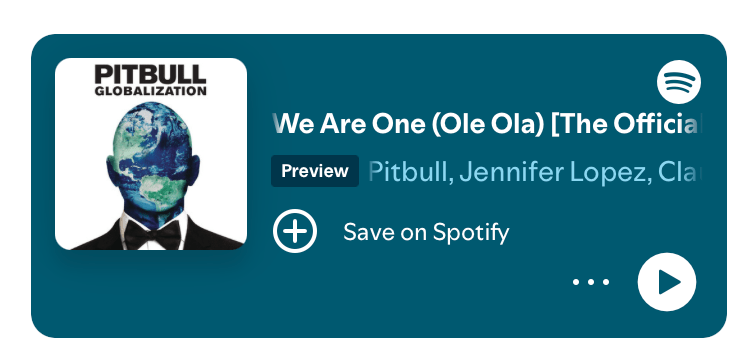Click the Globalization album cover thumbnail
Screen dimensions: 754x360
[151, 154]
